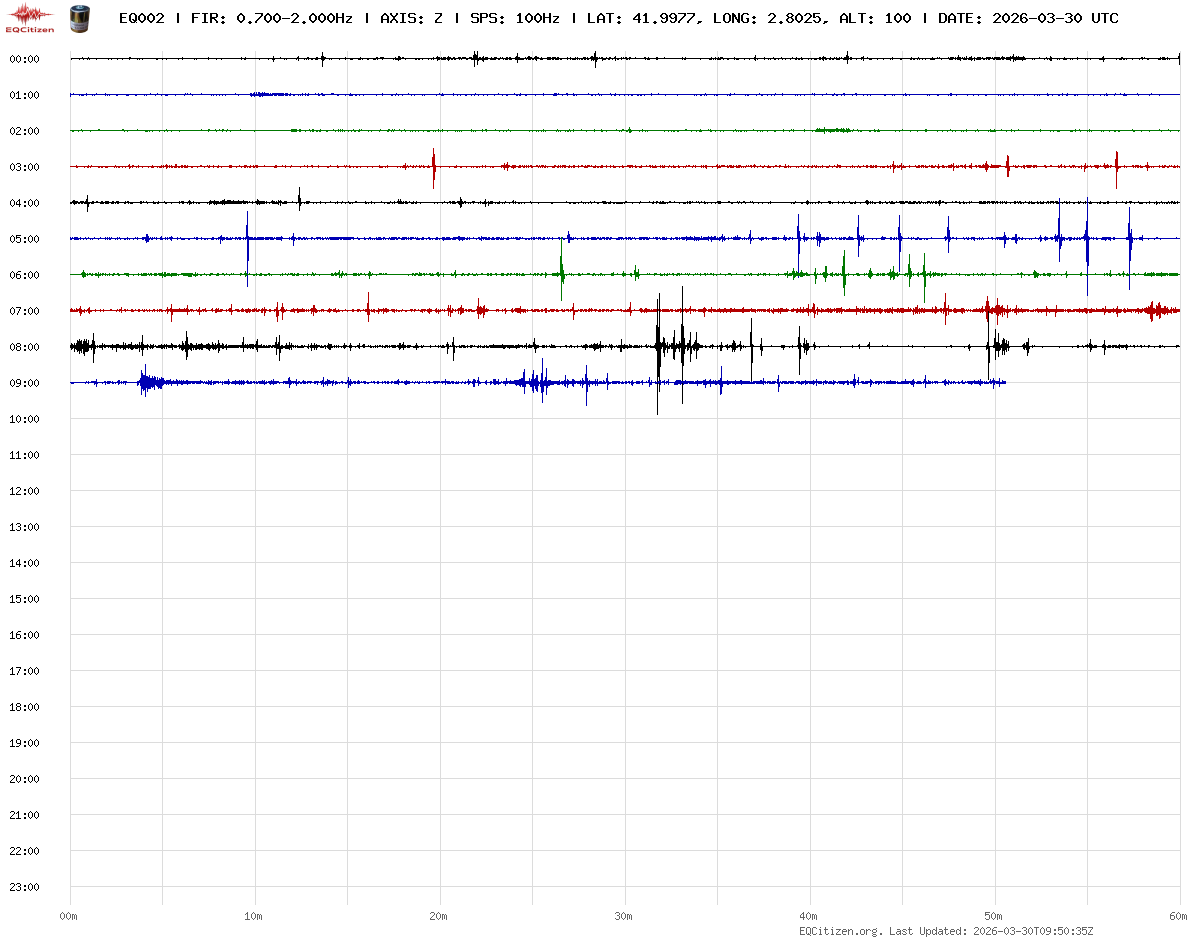This screenshot has height=940, width=1200.
Task: Click the large black spike on 08:00 trace
Action: [658, 347]
